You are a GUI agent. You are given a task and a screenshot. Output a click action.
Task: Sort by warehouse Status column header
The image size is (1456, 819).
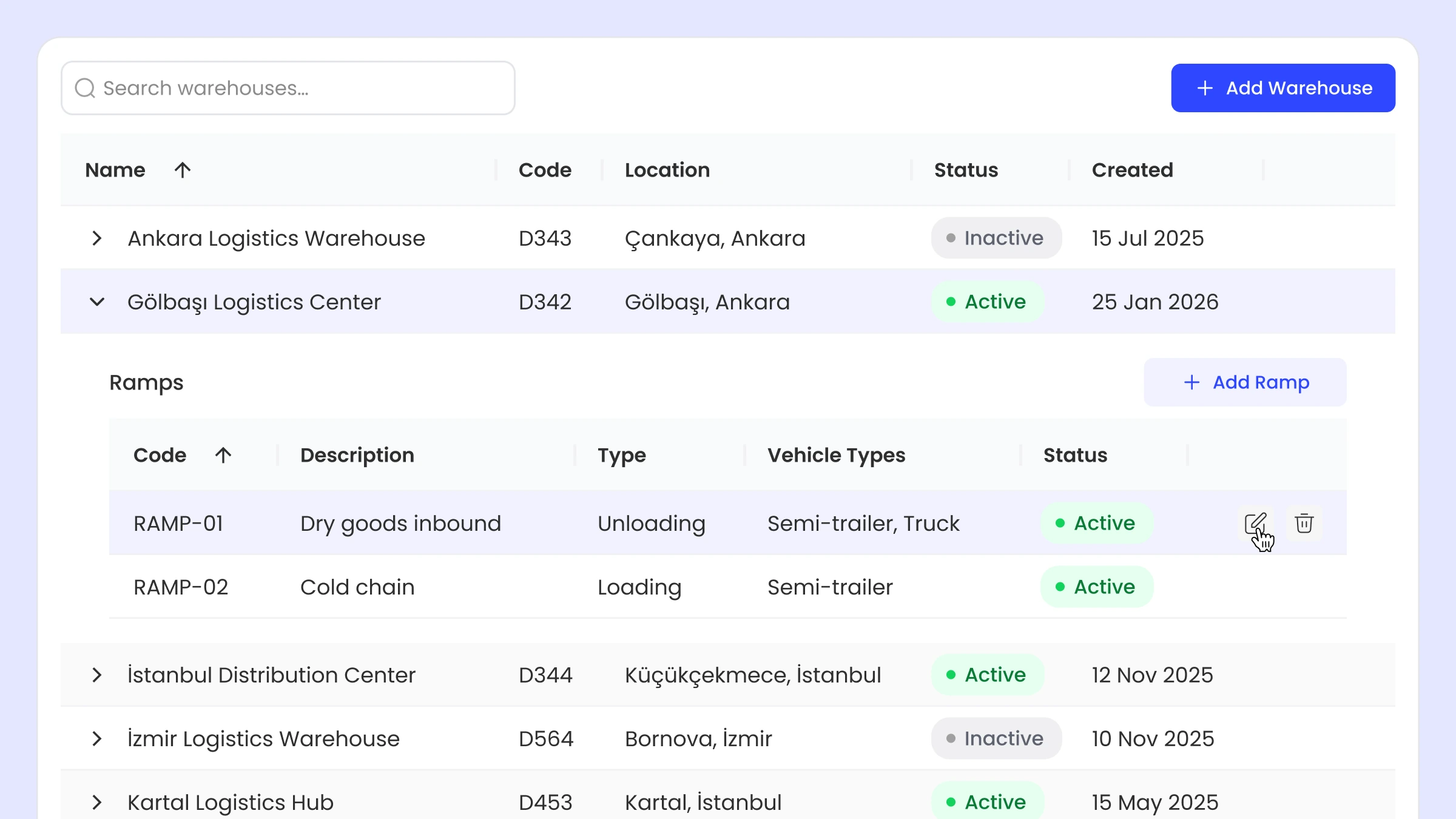pyautogui.click(x=966, y=170)
